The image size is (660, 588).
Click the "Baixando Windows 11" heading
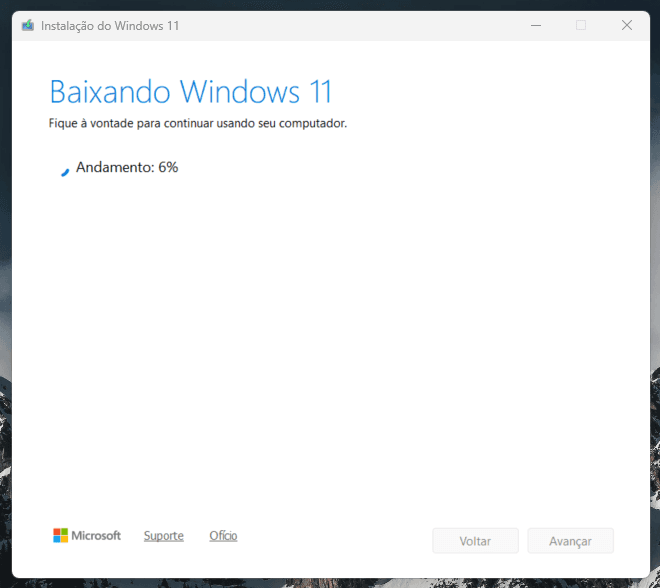(x=191, y=91)
